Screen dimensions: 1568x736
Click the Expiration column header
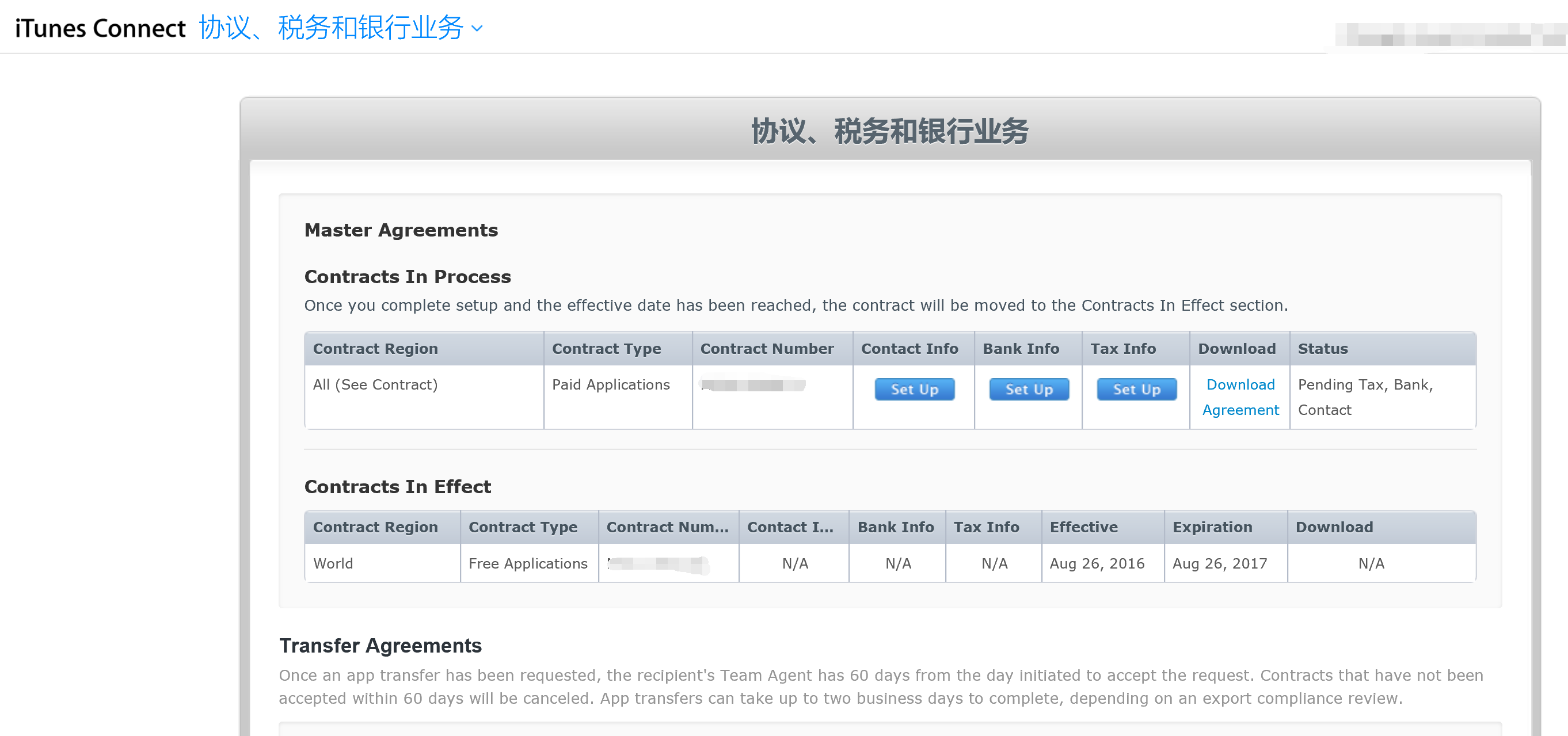1226,527
